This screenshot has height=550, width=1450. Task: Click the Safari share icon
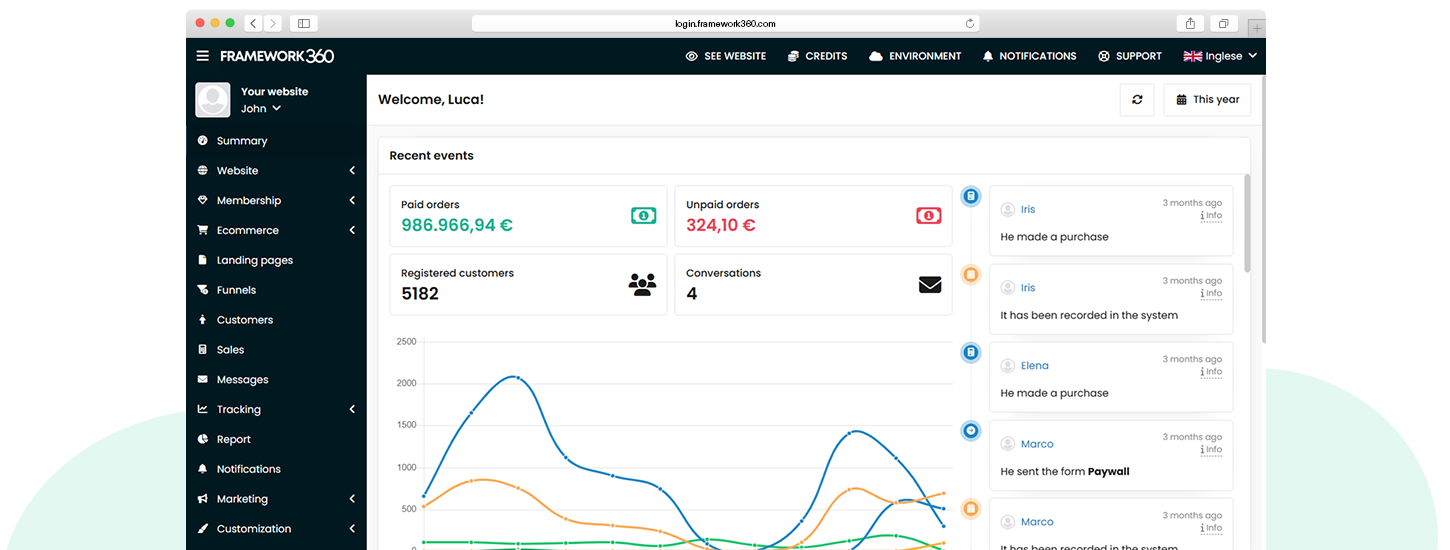coord(1190,23)
